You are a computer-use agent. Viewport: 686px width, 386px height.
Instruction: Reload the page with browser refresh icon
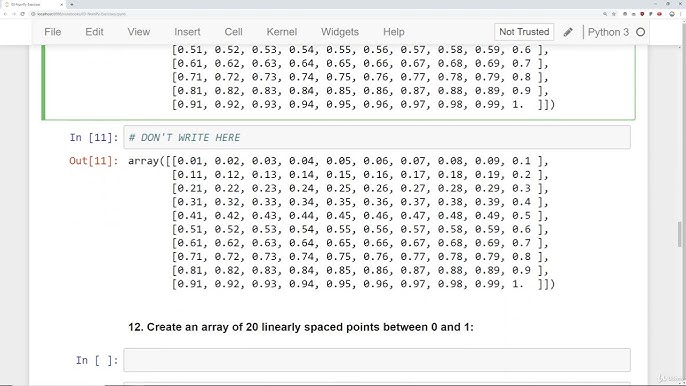(x=22, y=14)
